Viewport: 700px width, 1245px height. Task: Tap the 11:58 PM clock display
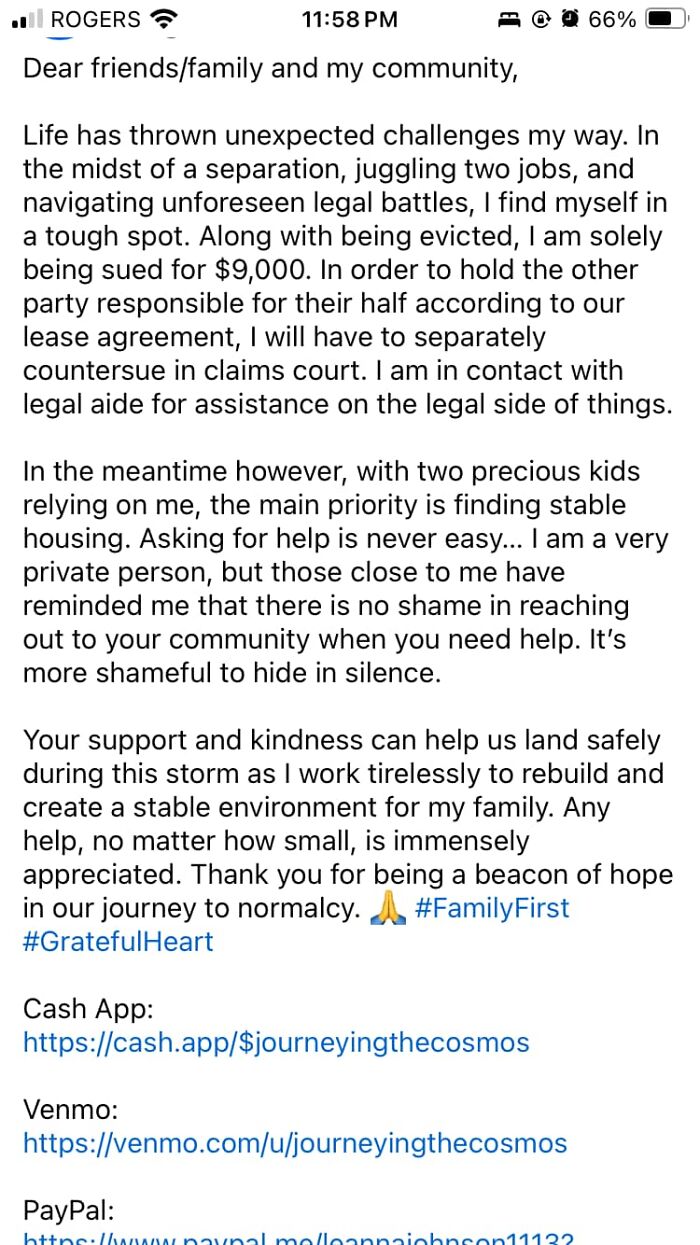pyautogui.click(x=349, y=18)
